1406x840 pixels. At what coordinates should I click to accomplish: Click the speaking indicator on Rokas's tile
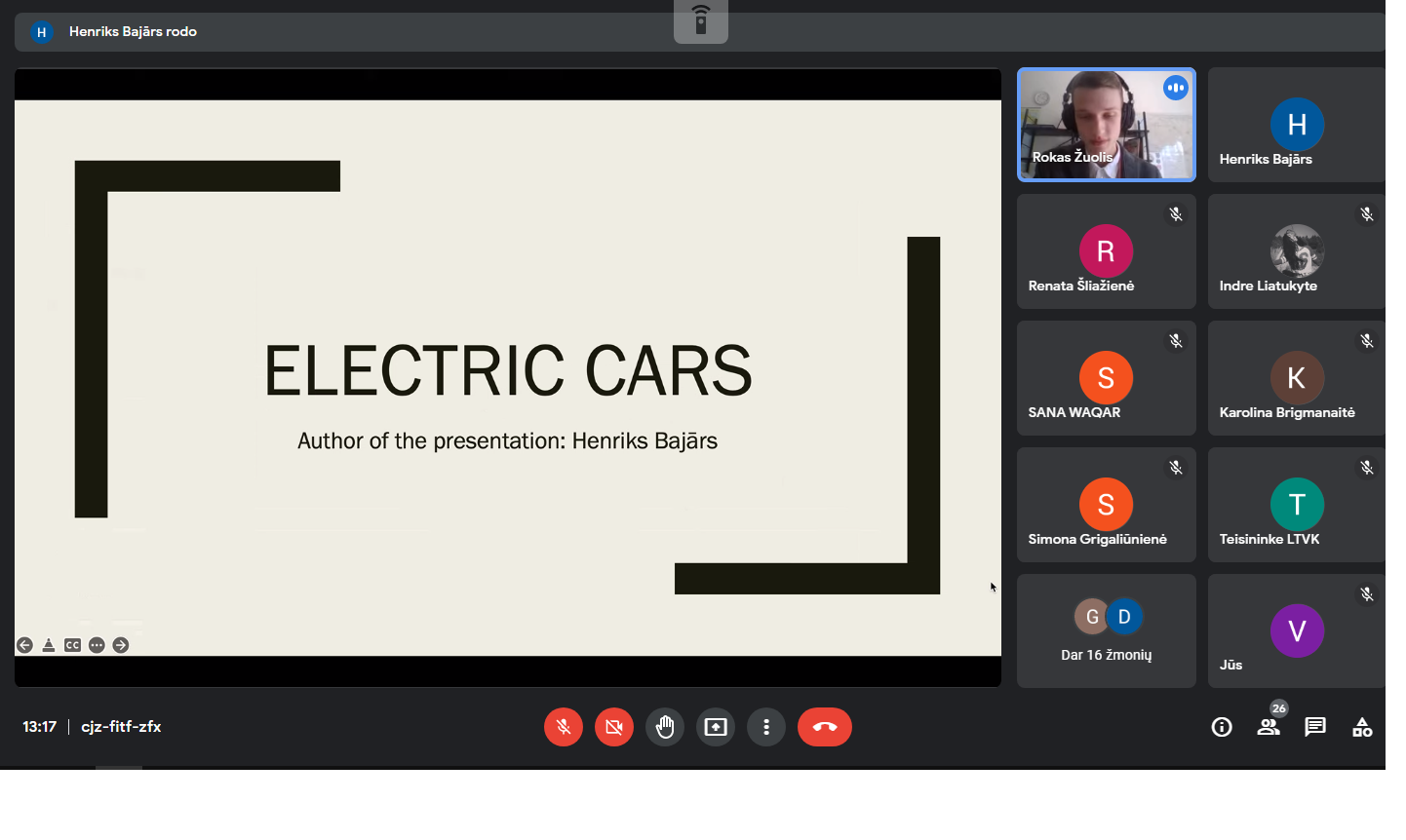(x=1176, y=88)
